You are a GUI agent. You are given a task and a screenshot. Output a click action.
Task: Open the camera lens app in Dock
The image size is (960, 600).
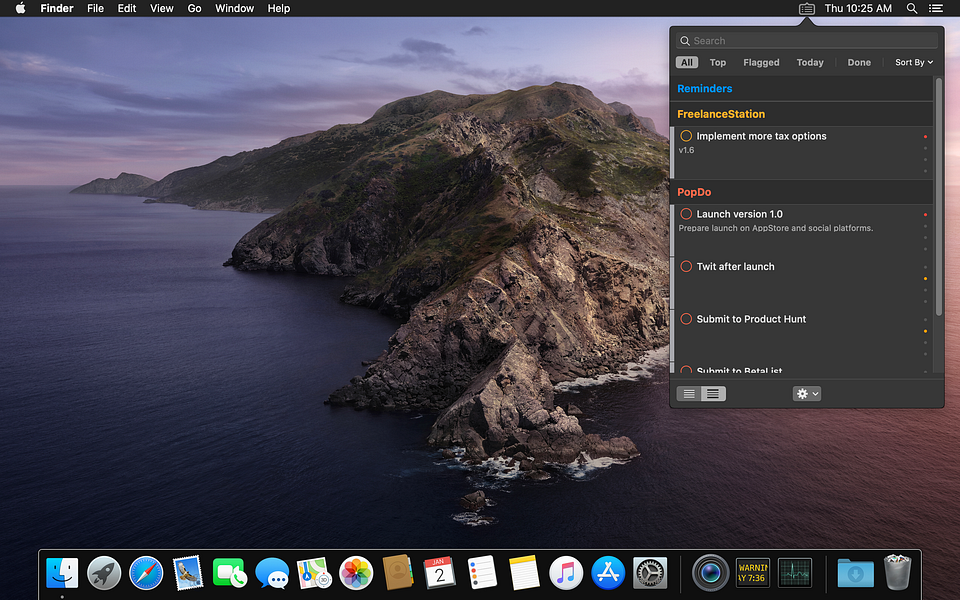click(711, 573)
